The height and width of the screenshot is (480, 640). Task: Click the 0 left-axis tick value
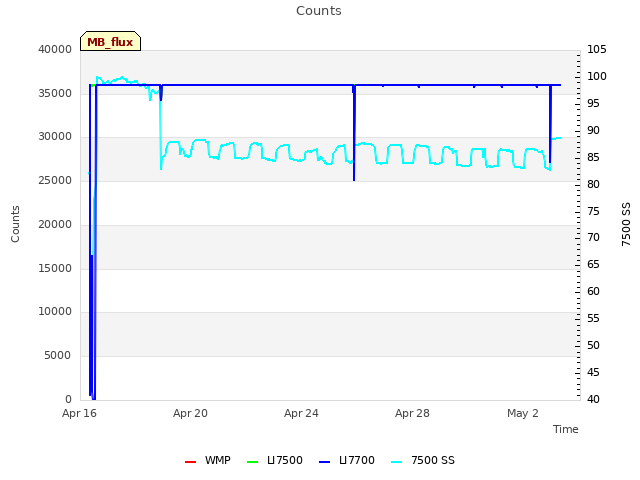point(69,399)
